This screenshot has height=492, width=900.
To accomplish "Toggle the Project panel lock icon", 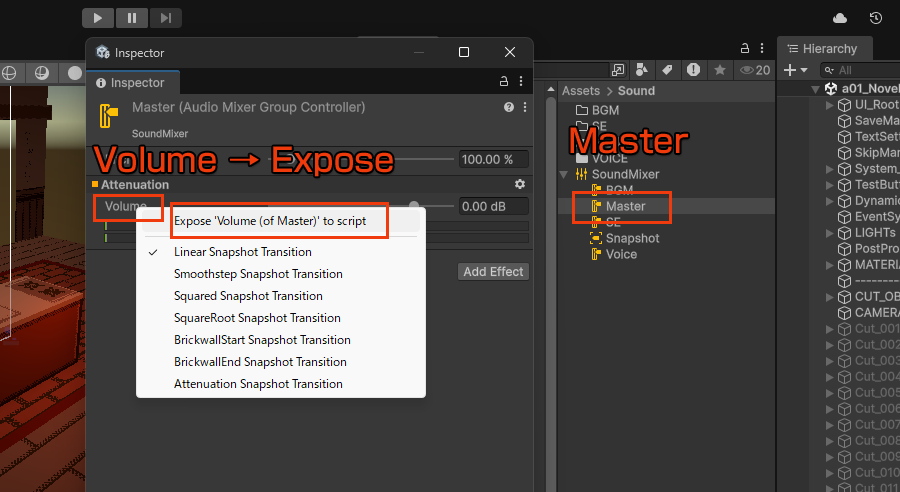I will pos(744,47).
